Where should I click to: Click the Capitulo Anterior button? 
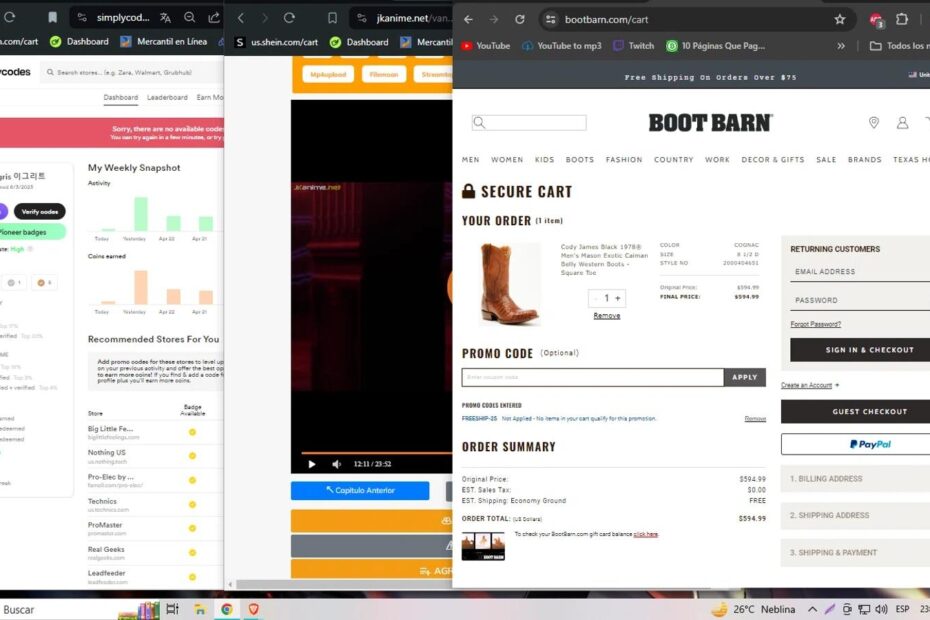[360, 491]
